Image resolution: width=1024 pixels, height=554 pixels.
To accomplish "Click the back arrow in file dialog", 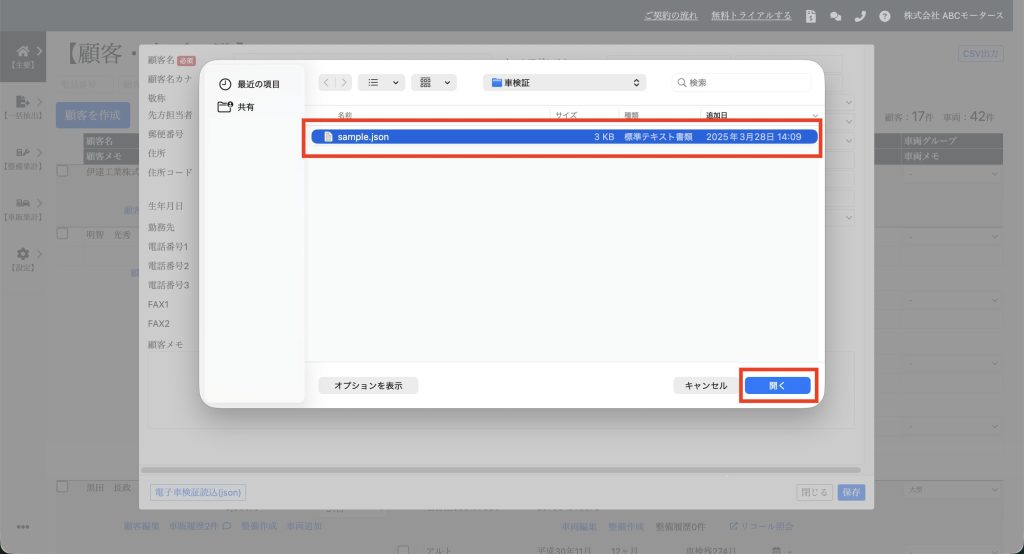I will click(327, 83).
